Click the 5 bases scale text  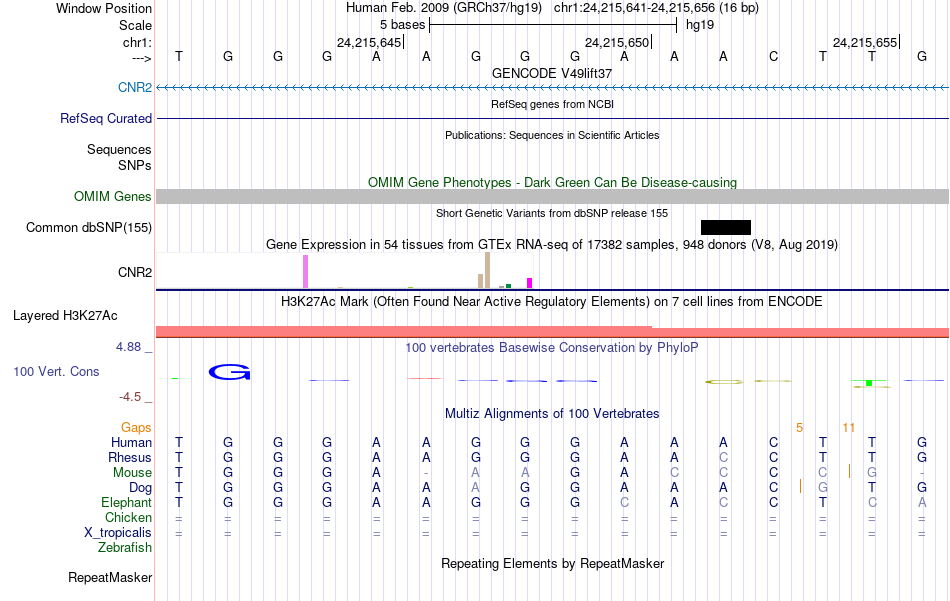click(402, 25)
